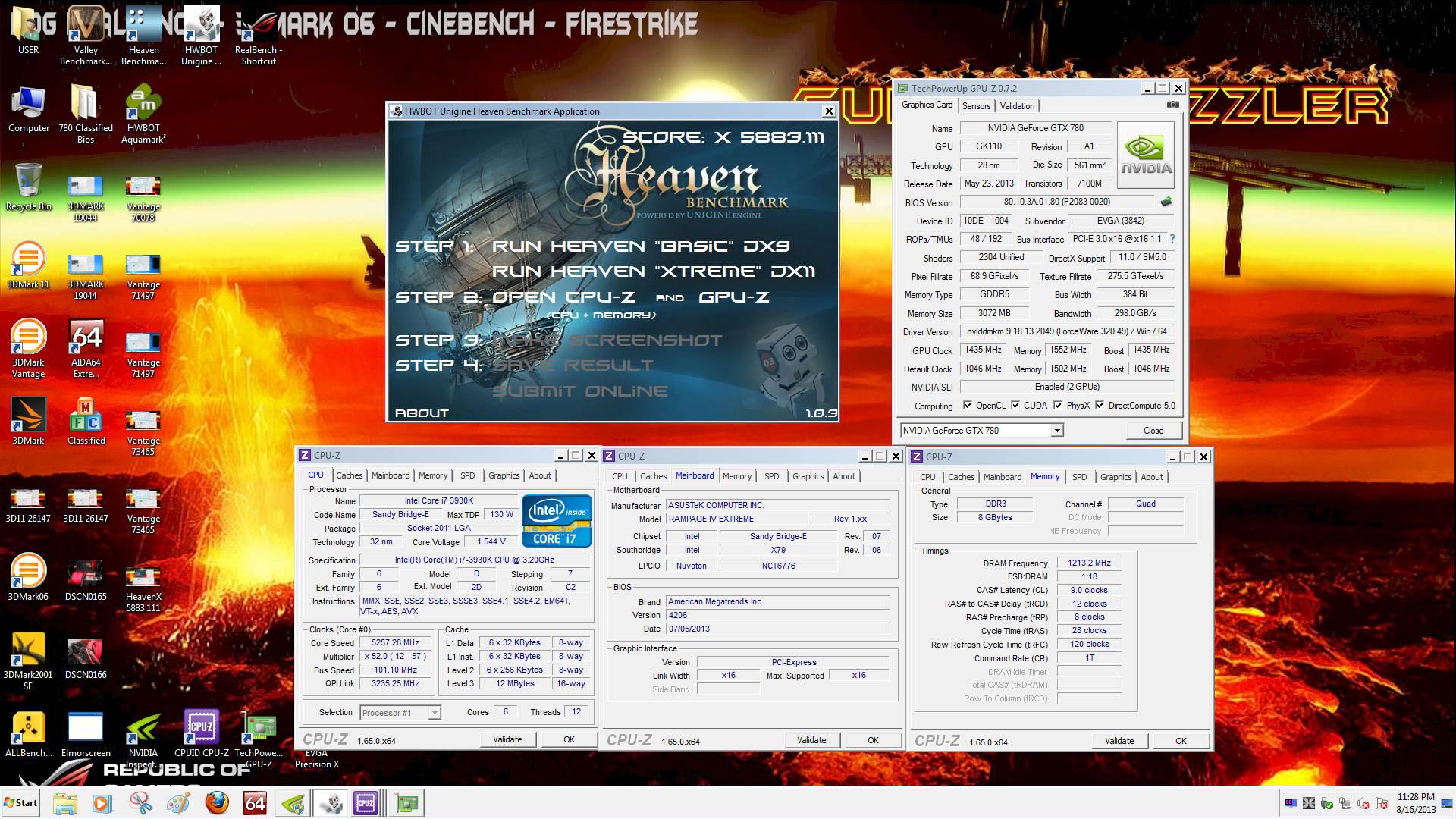Launch the 3DMark06 desktop shortcut

[x=28, y=577]
